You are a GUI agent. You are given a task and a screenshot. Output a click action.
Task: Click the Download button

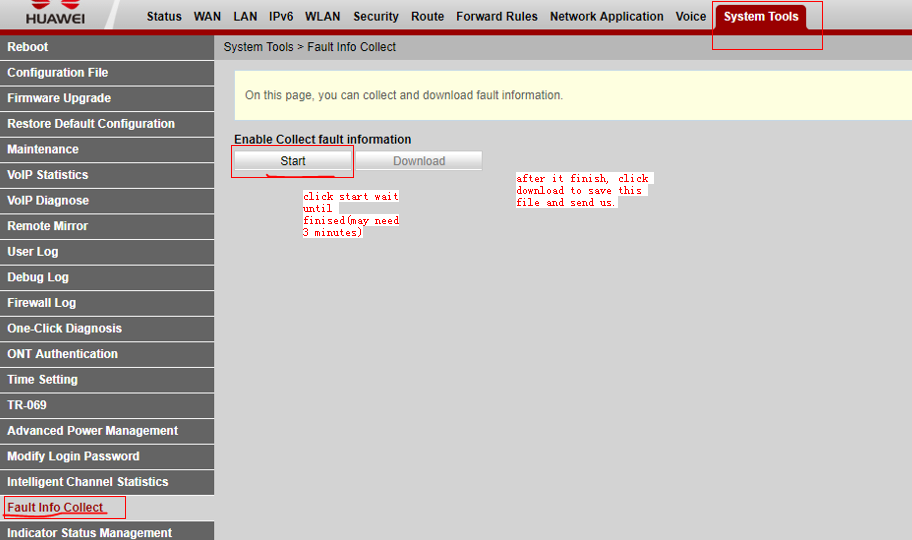[x=418, y=161]
